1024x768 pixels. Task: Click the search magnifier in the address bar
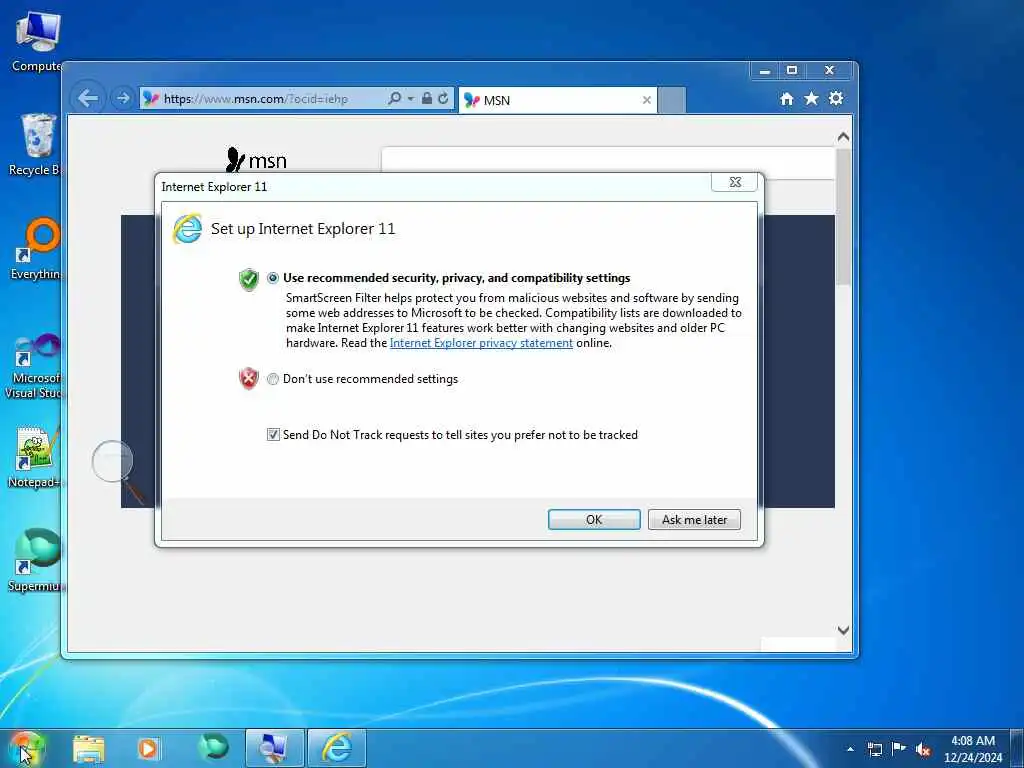pyautogui.click(x=394, y=99)
